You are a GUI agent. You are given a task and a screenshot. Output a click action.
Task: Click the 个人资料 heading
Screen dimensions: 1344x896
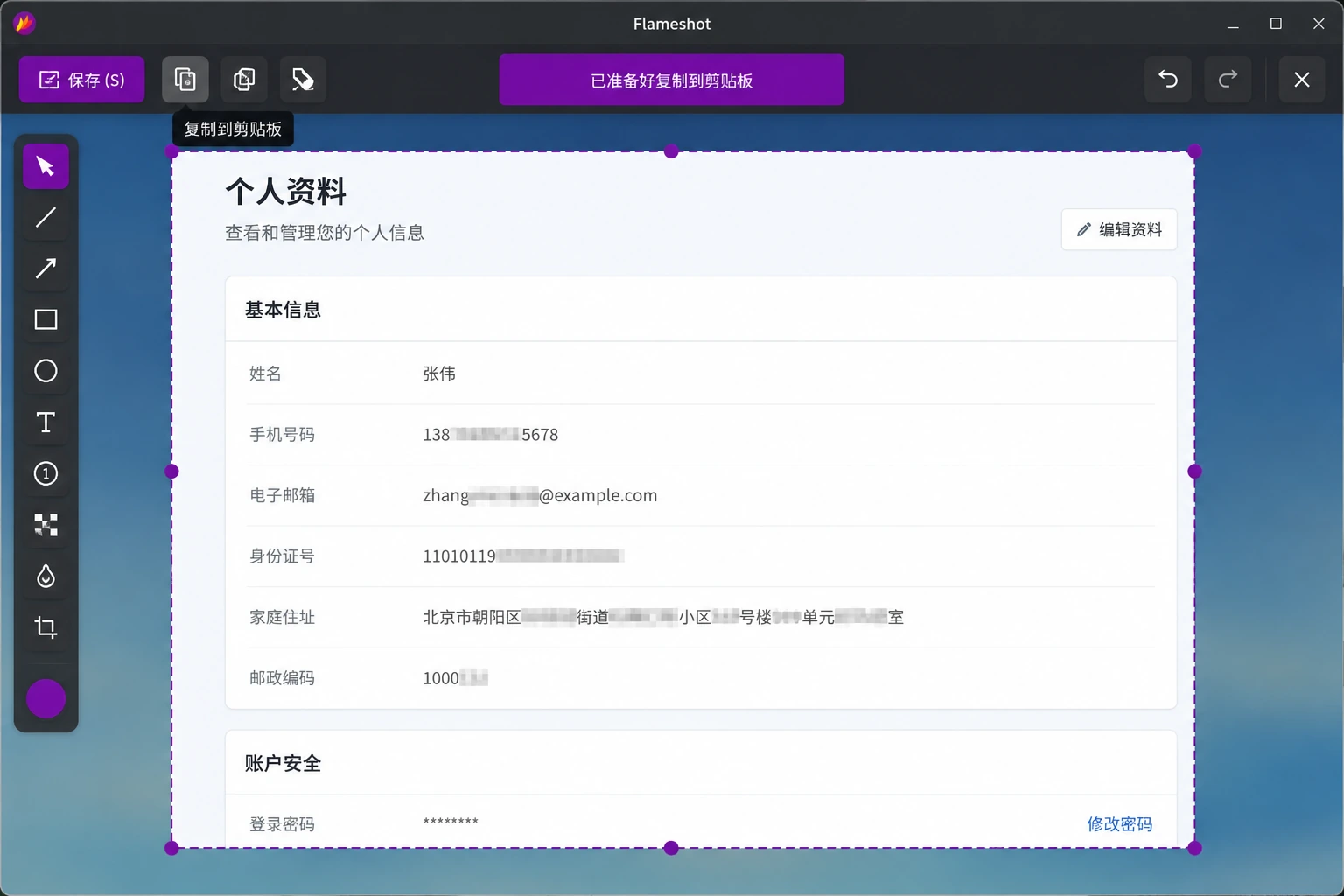tap(286, 192)
